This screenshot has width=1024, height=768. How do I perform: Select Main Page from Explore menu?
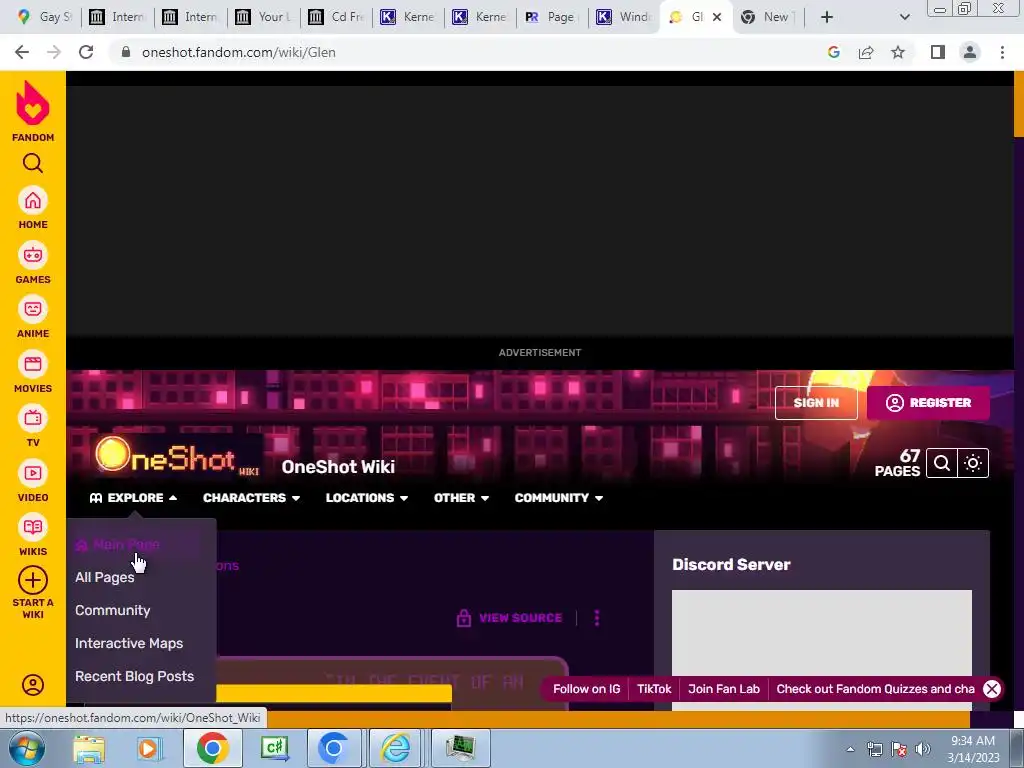coord(118,544)
